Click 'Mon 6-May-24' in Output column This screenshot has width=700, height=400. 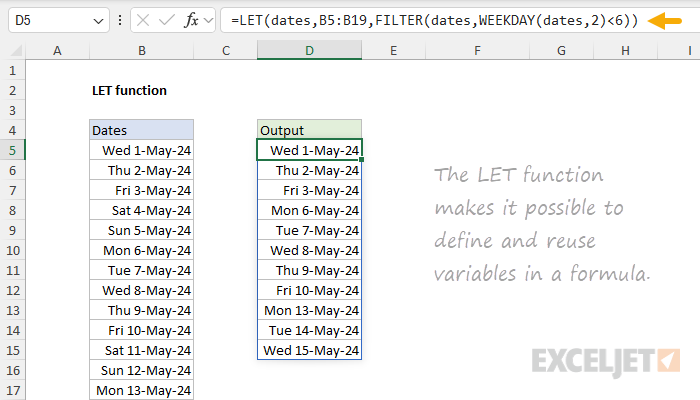[x=309, y=210]
